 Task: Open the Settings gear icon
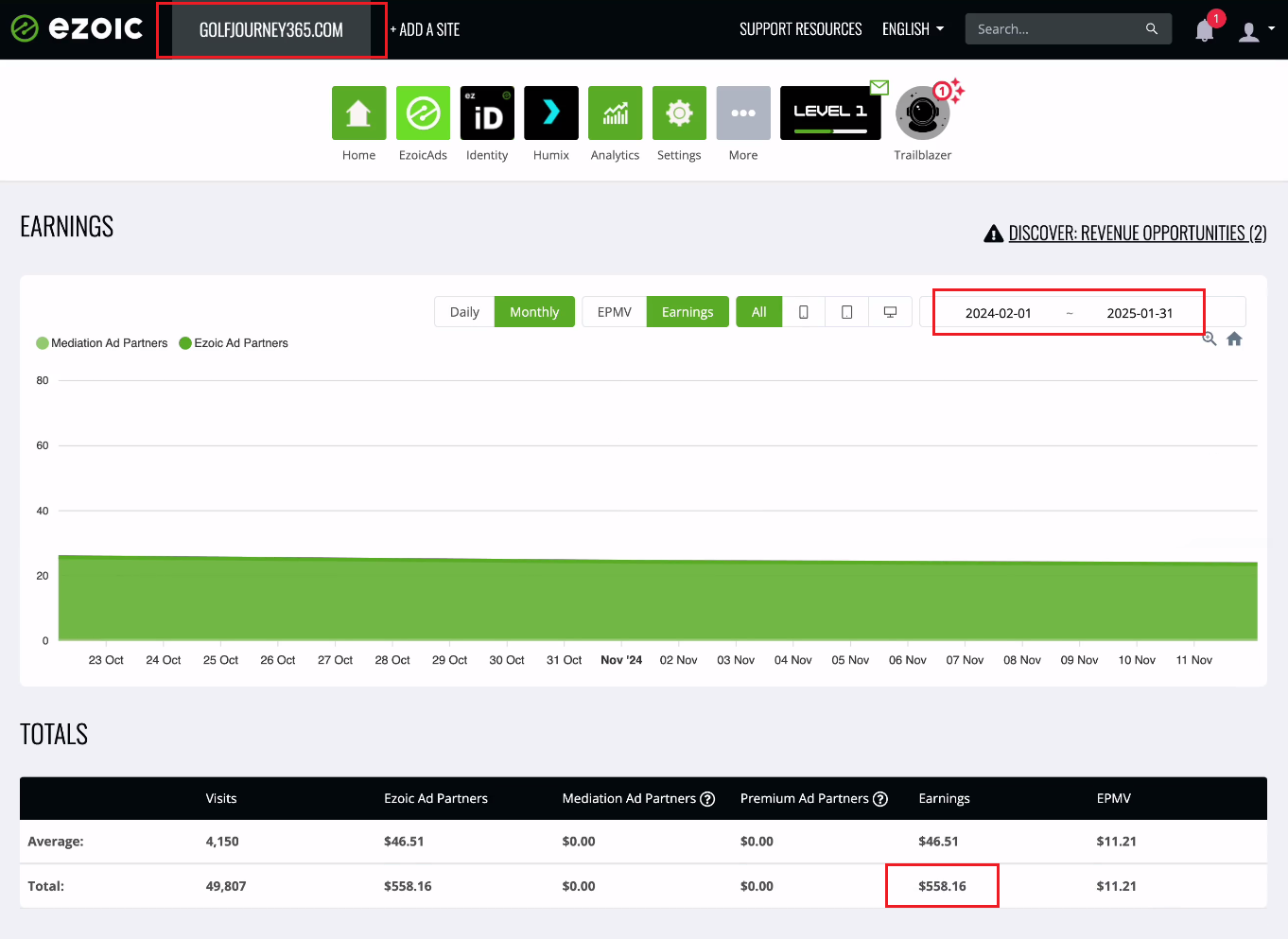coord(679,113)
